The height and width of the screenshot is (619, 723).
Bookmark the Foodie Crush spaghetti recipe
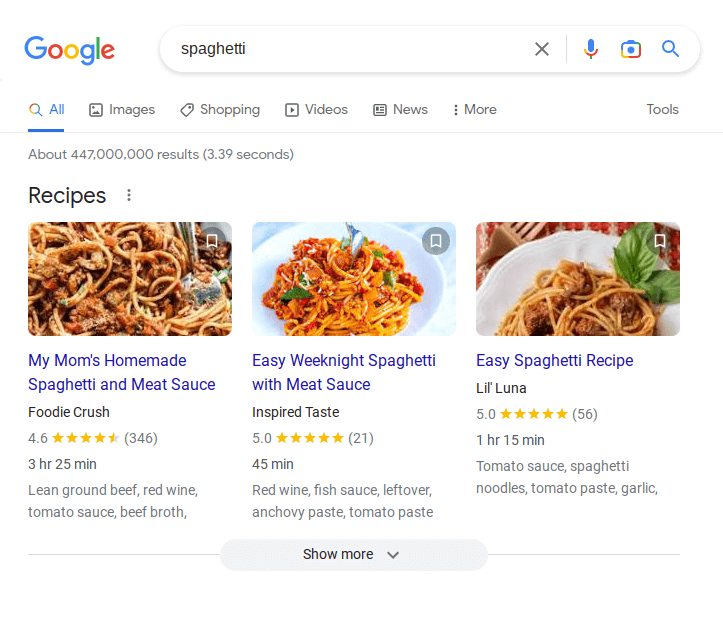click(212, 241)
